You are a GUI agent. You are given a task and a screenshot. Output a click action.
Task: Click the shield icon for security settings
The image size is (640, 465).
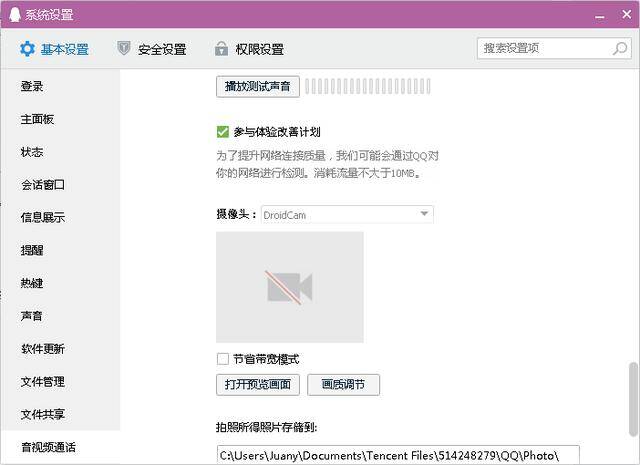point(124,48)
